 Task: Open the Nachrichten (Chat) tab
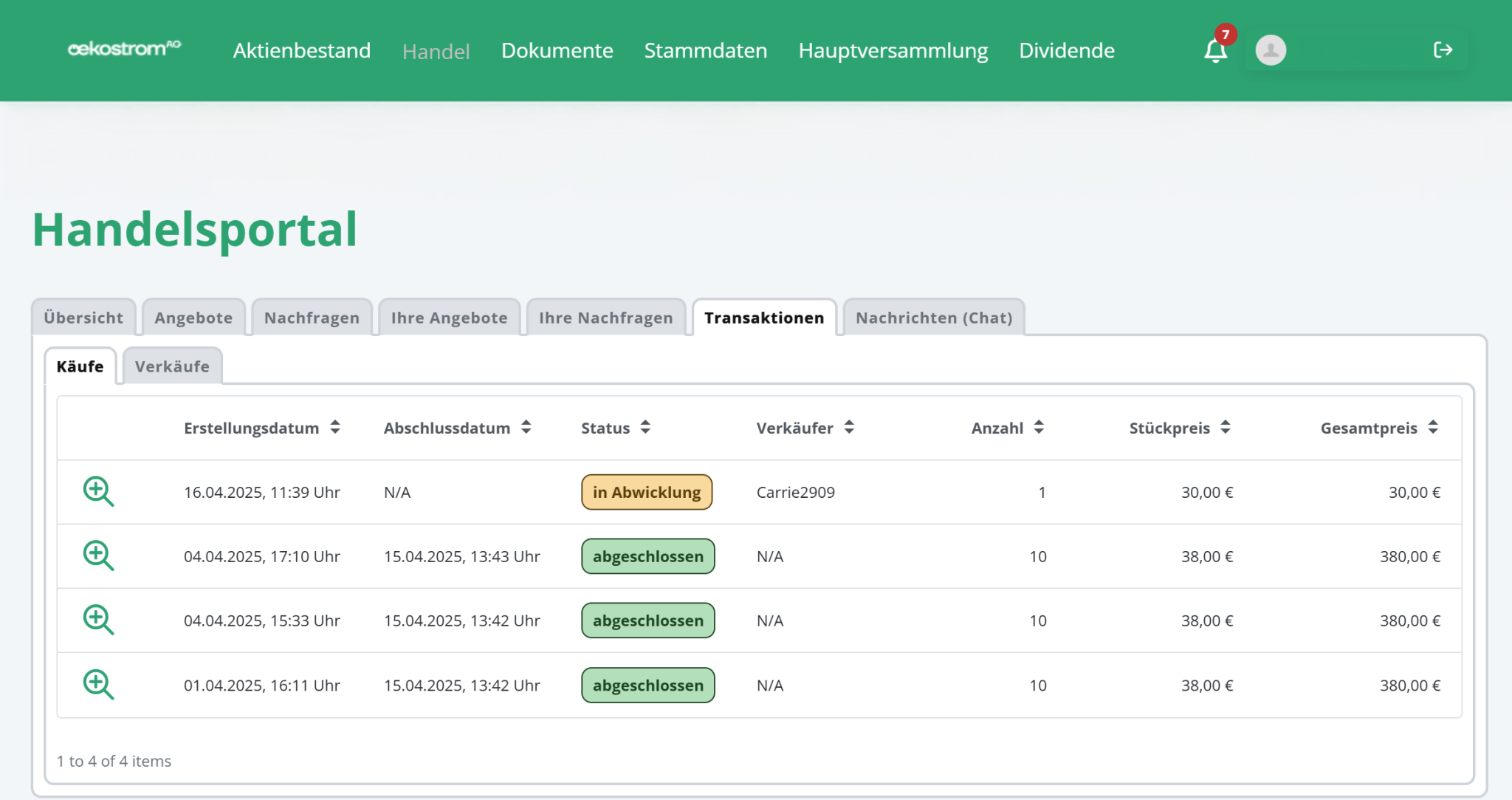pyautogui.click(x=933, y=318)
